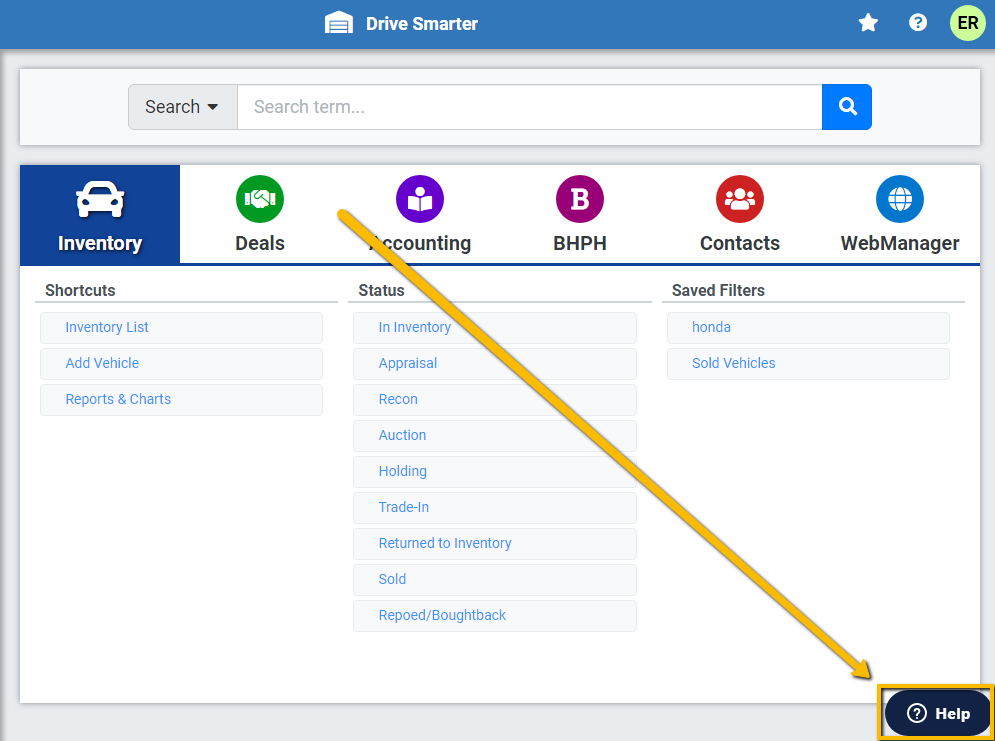Click the floating Help button
Viewport: 995px width, 741px height.
click(x=937, y=713)
